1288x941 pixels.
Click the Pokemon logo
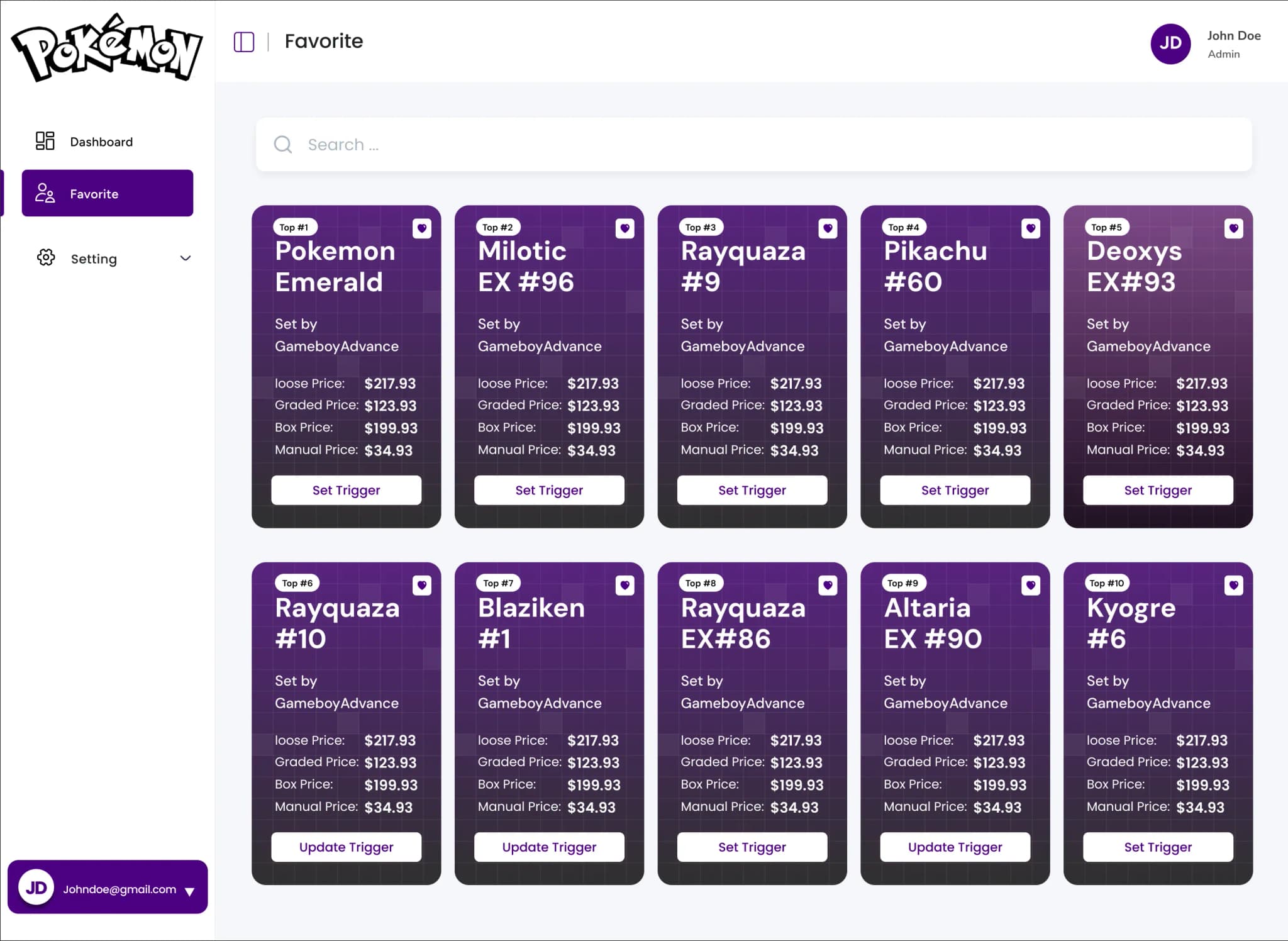(x=107, y=47)
